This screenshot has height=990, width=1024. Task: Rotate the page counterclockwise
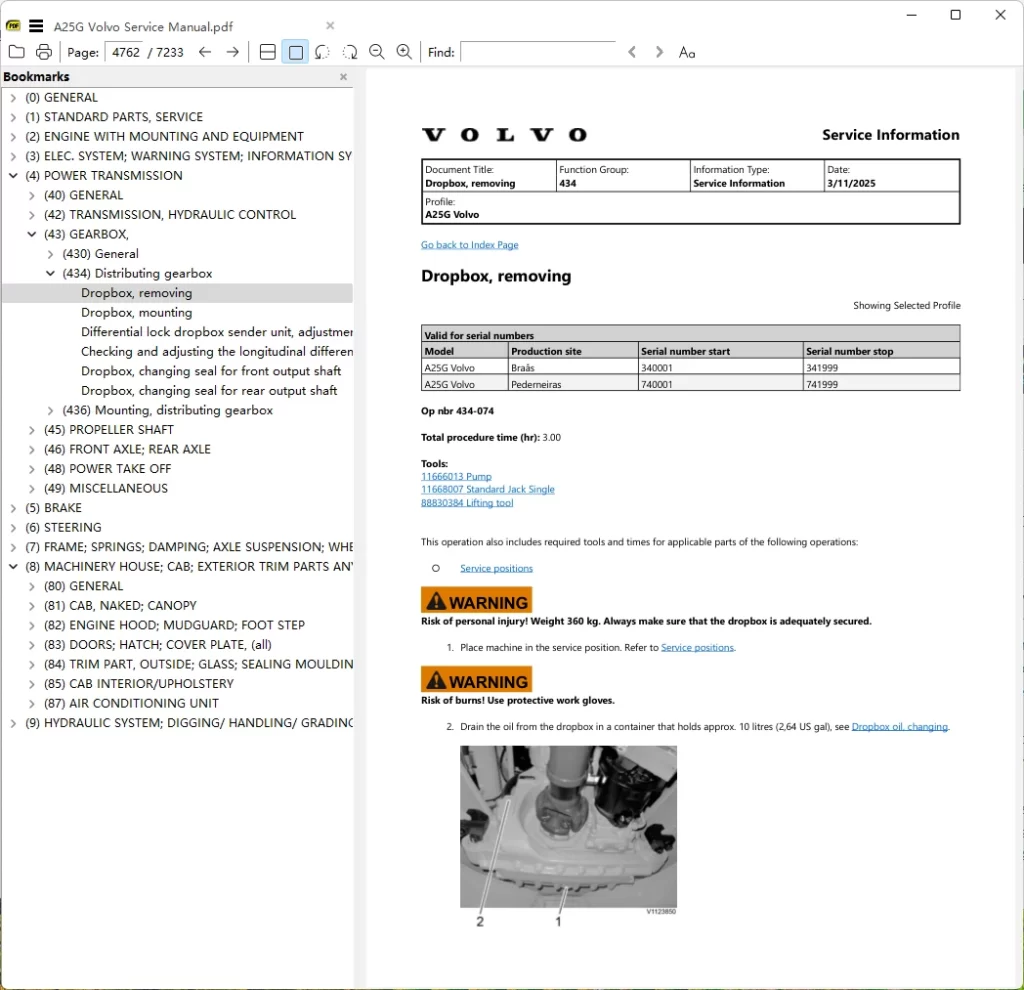[x=322, y=52]
